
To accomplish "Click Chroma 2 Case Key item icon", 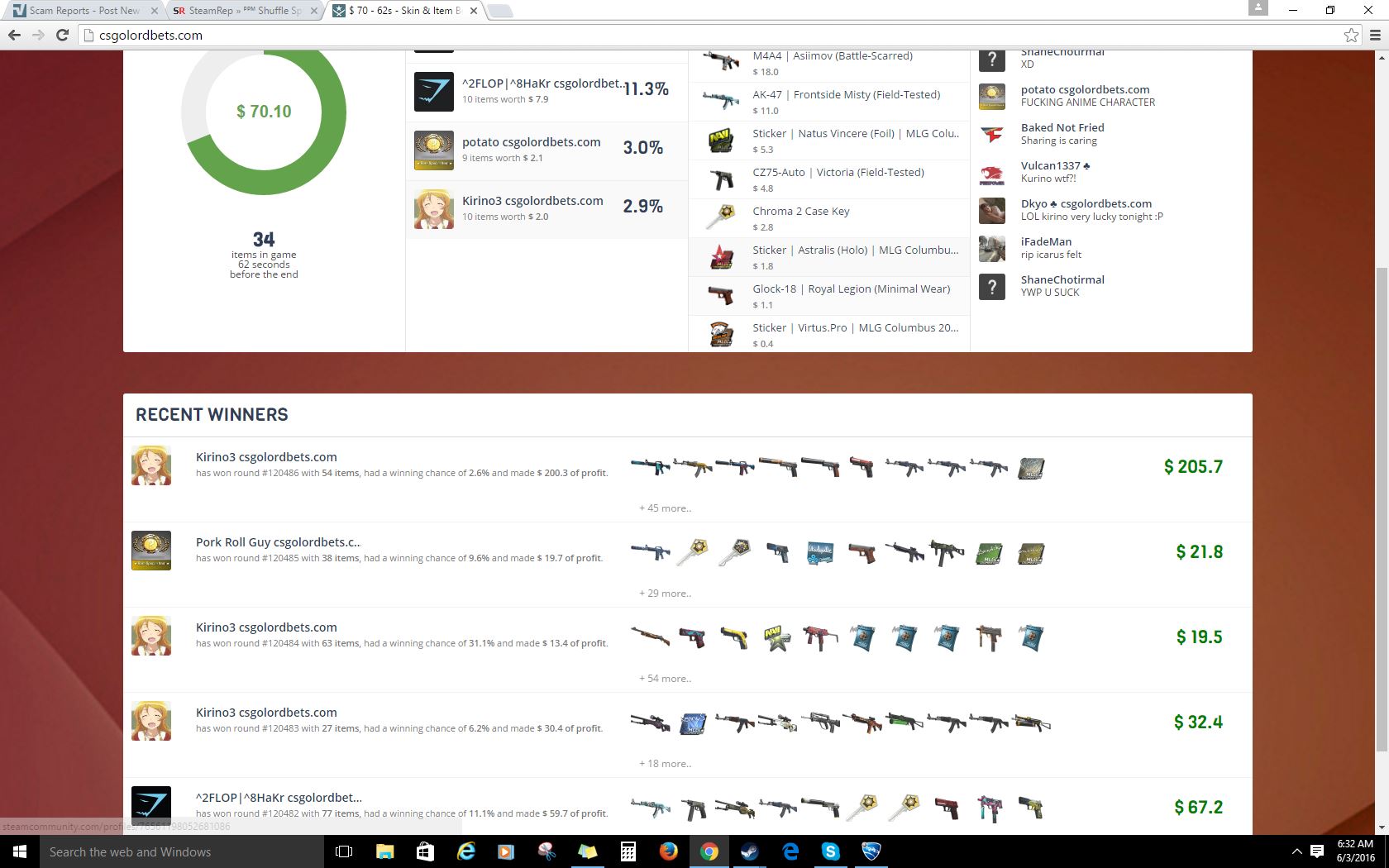I will click(721, 217).
